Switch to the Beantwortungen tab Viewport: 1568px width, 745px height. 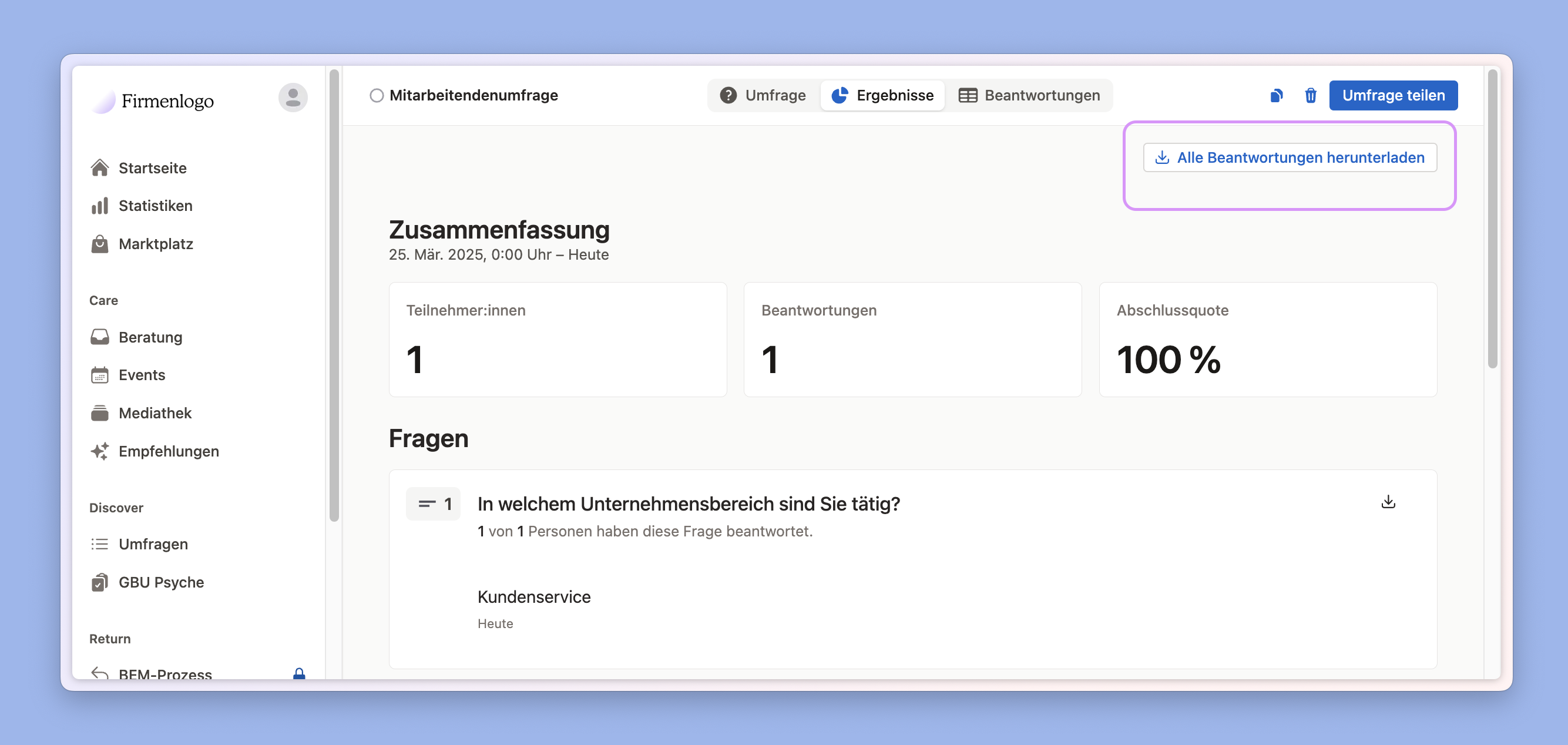[1029, 96]
